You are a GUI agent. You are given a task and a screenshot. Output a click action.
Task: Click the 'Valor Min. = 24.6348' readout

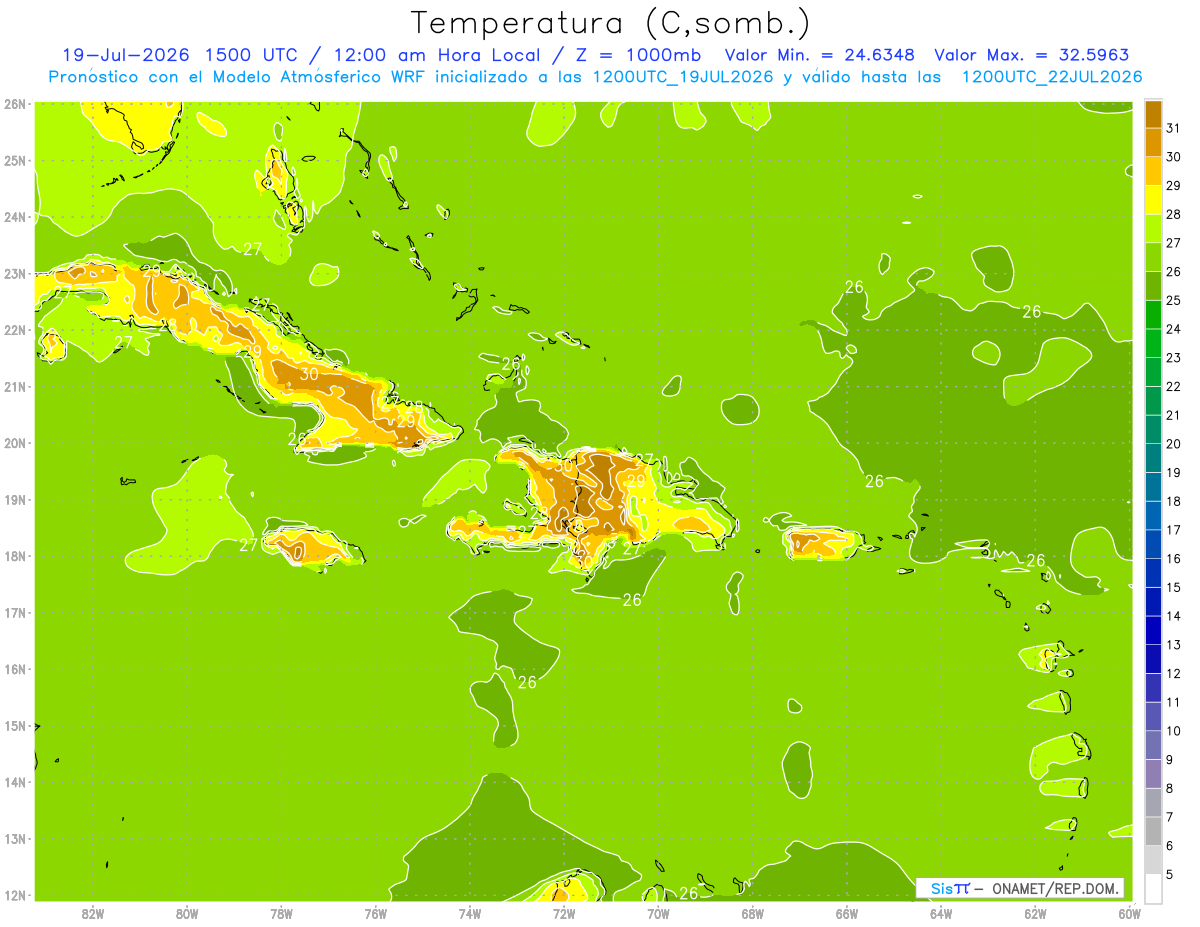(819, 55)
